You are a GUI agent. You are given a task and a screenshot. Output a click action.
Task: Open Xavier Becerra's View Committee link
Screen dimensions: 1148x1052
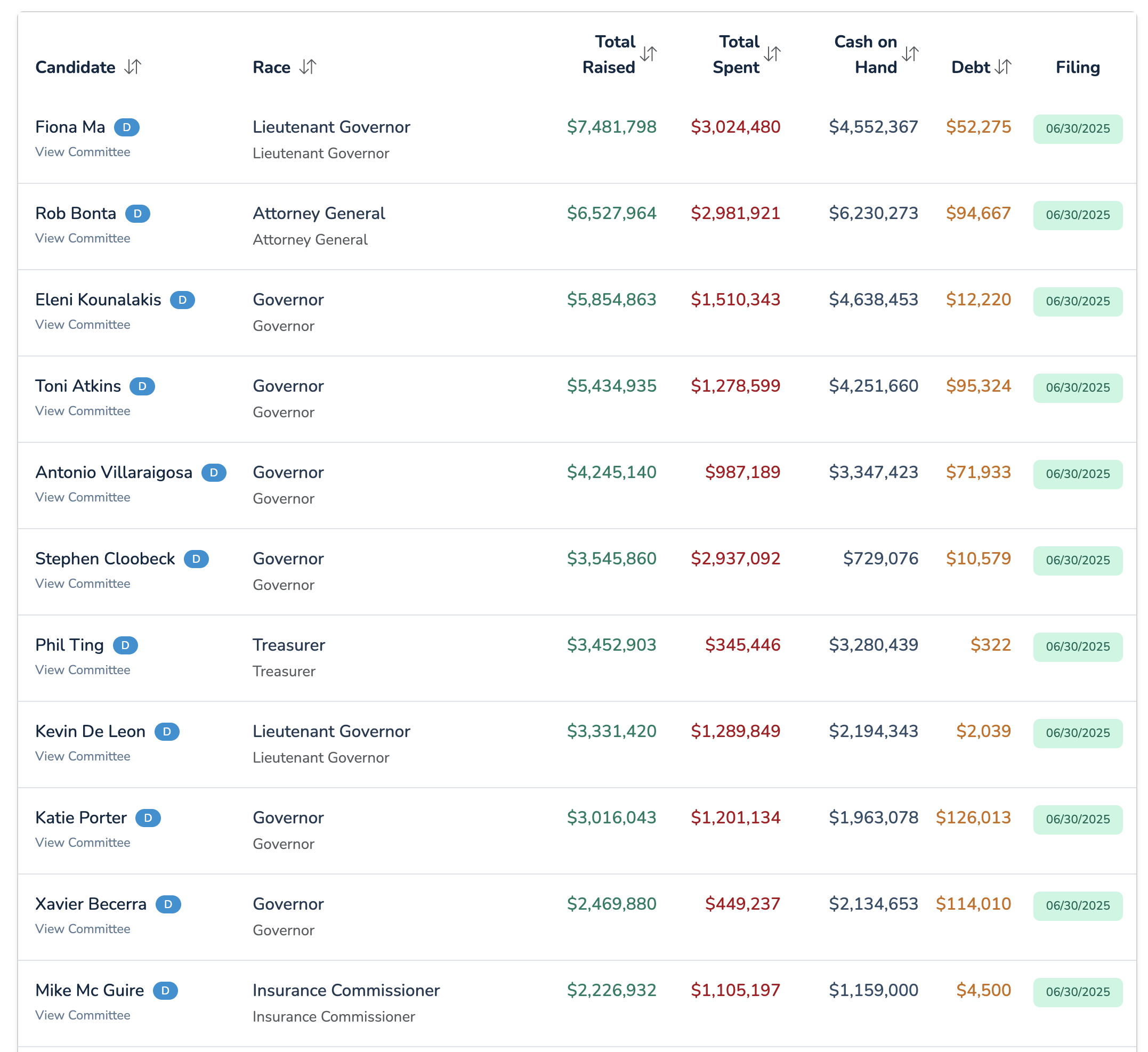point(83,929)
